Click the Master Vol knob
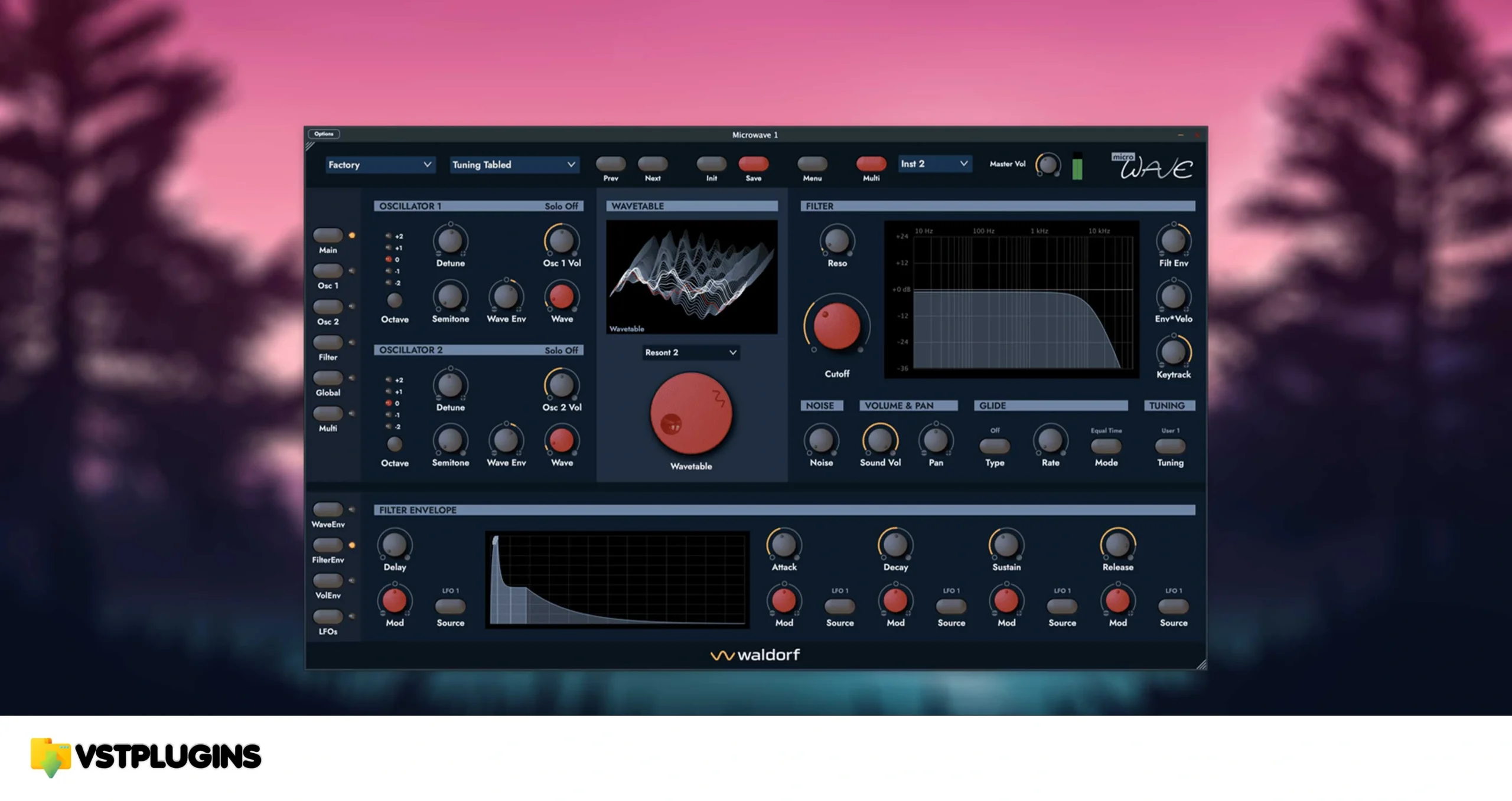 point(1048,165)
